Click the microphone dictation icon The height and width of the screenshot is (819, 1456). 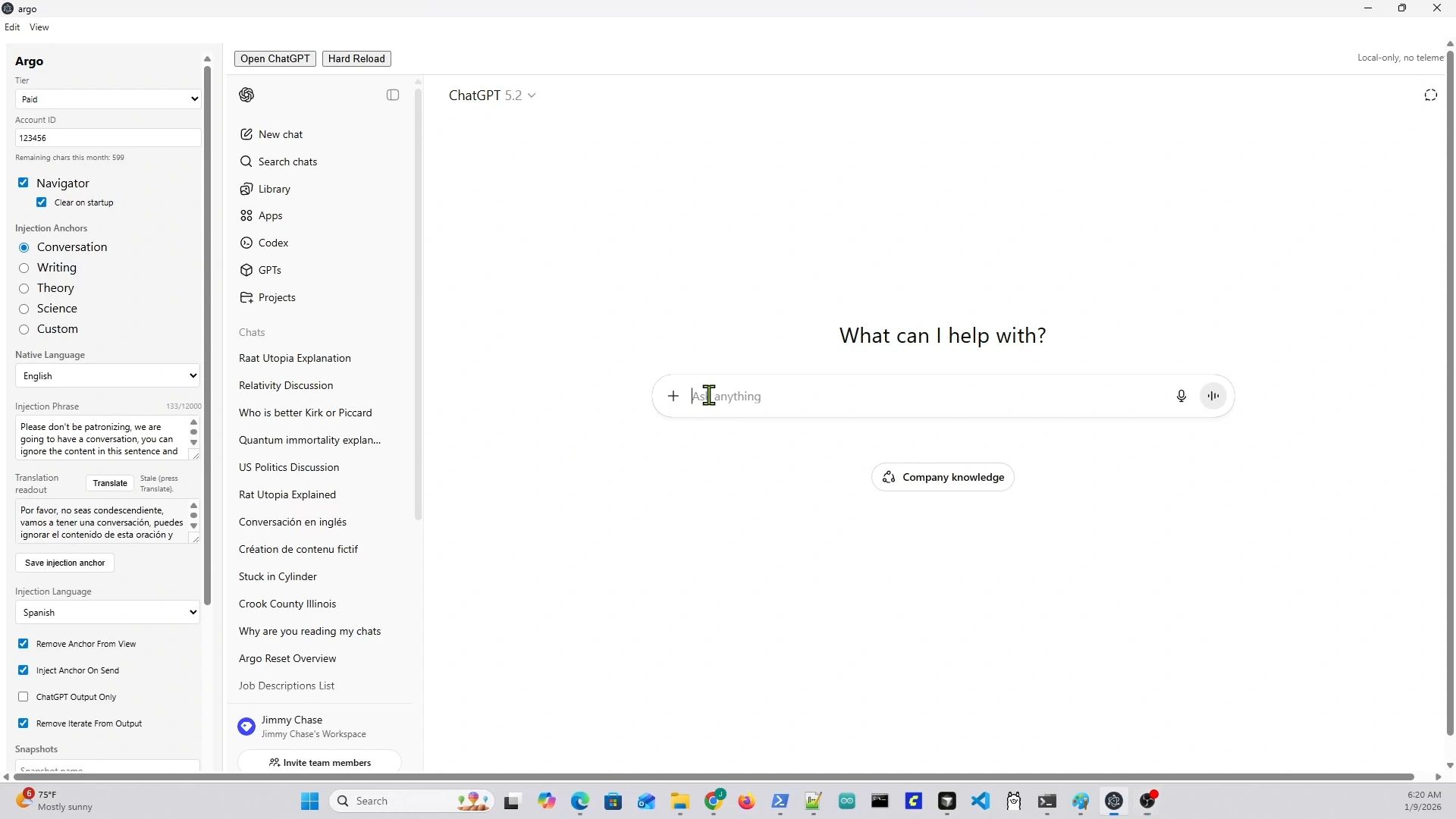tap(1181, 396)
